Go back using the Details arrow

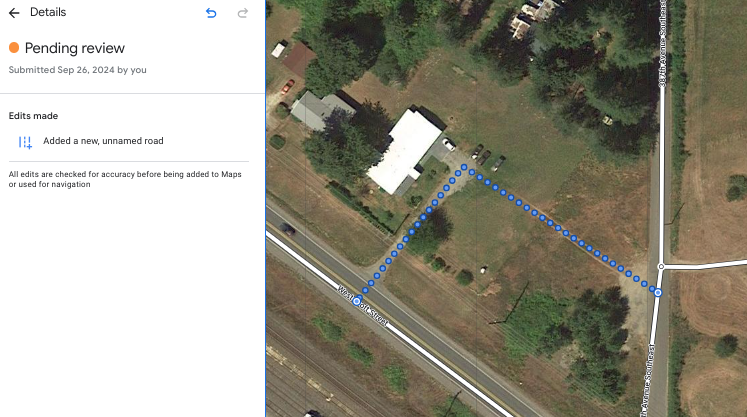pos(14,13)
